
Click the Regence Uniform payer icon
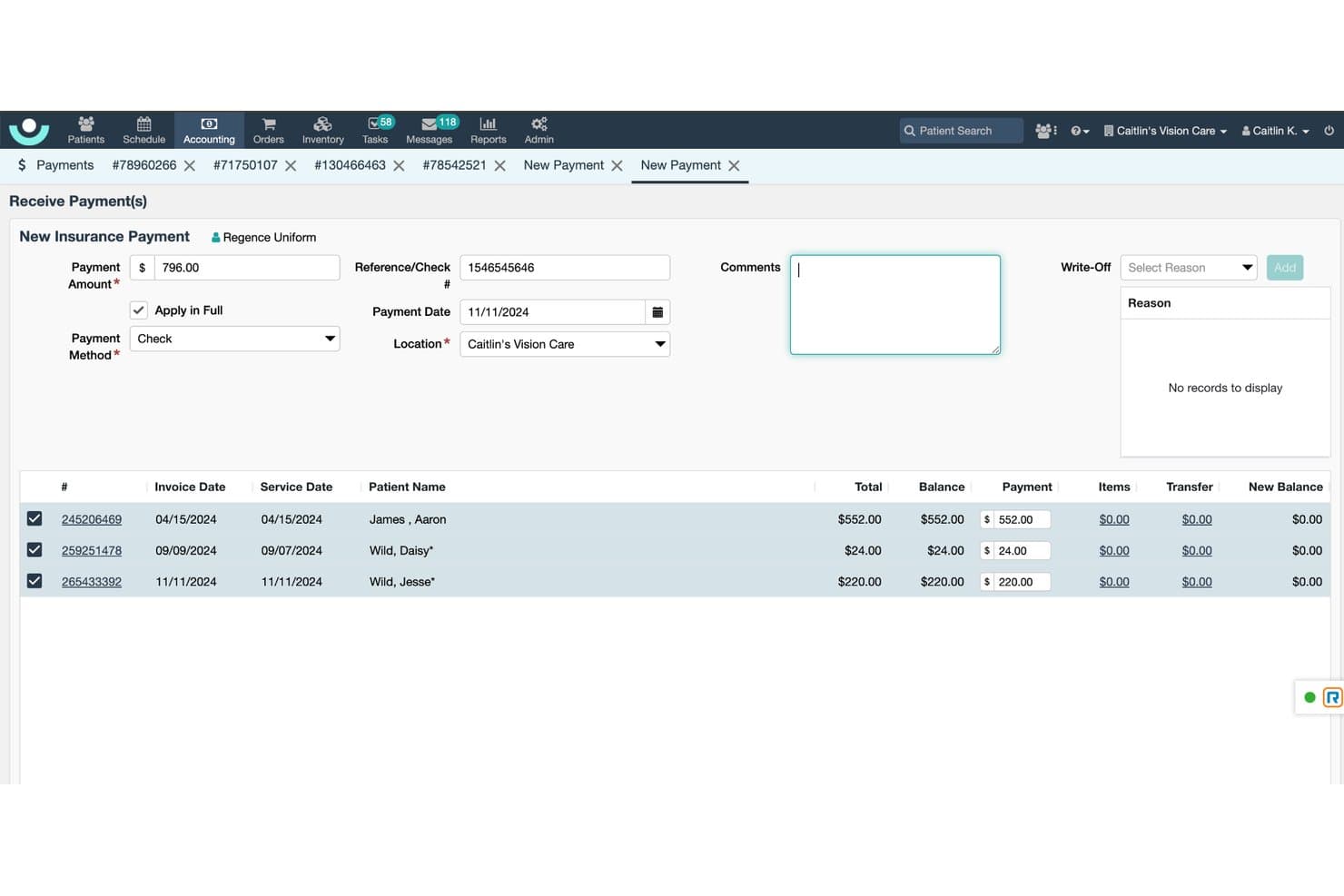pos(216,238)
